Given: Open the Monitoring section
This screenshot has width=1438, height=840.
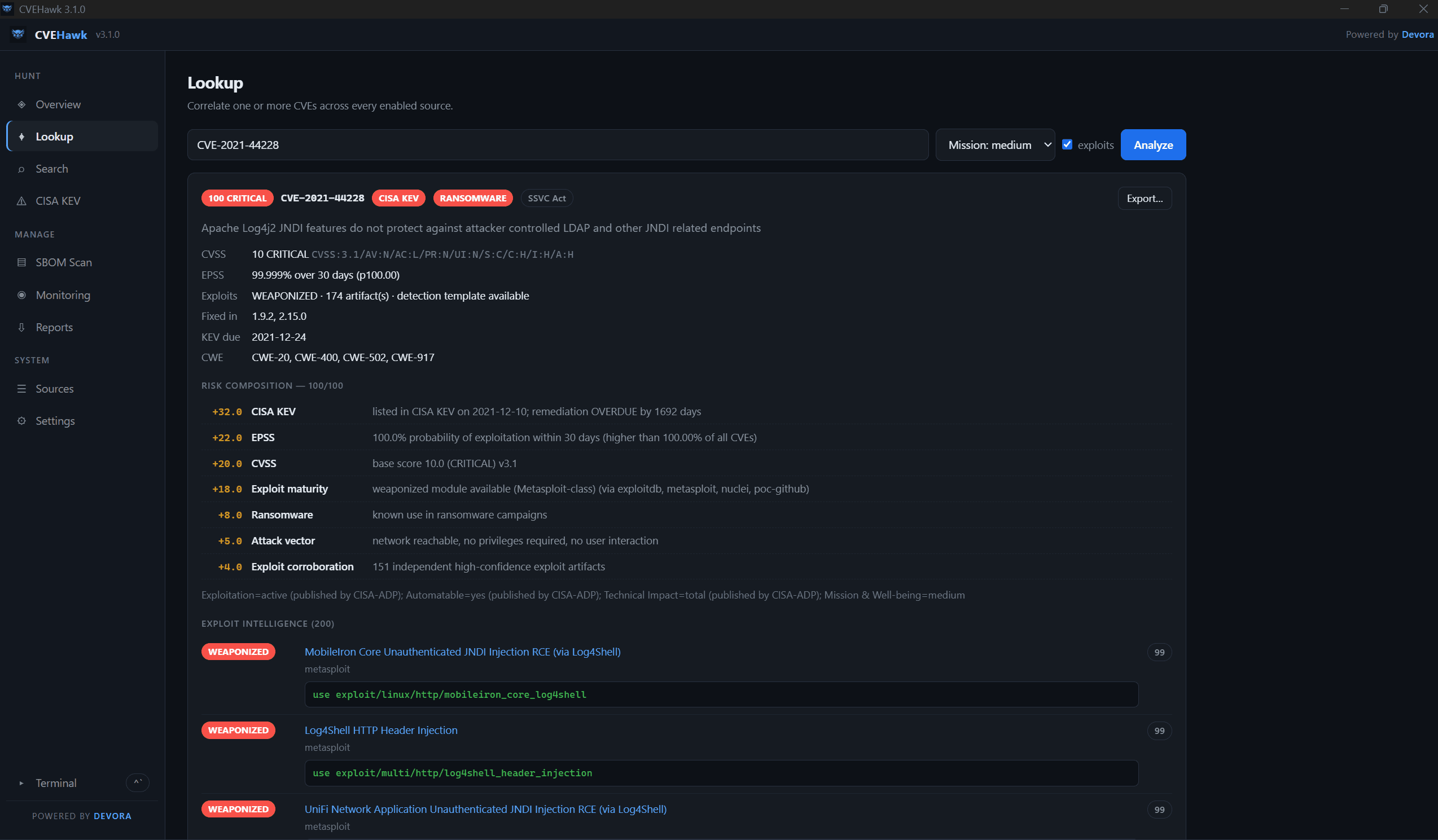Looking at the screenshot, I should (x=82, y=295).
